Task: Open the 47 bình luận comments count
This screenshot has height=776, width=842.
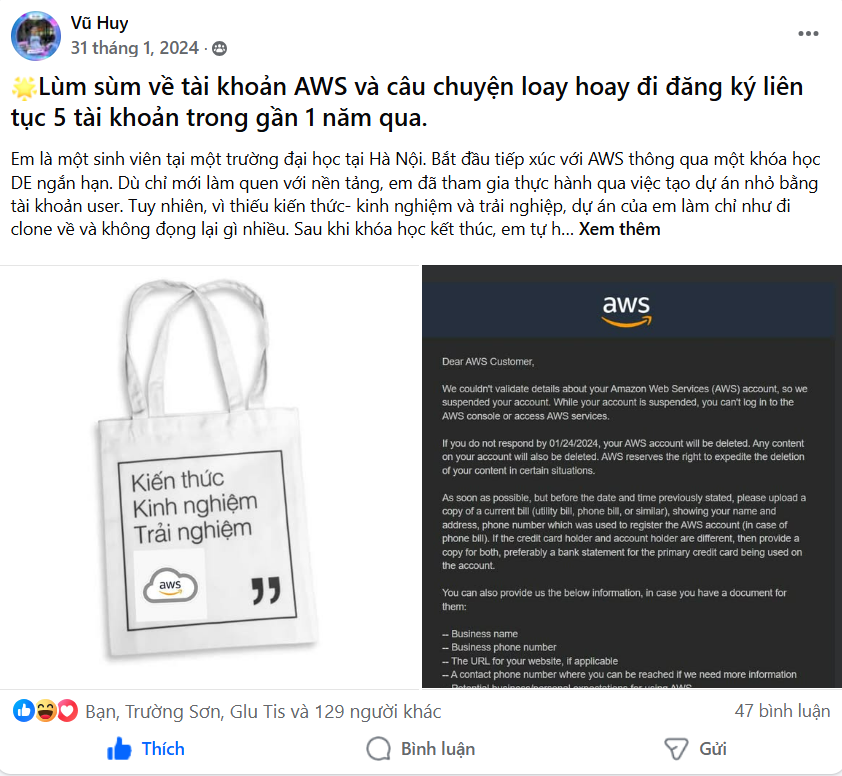Action: (782, 711)
